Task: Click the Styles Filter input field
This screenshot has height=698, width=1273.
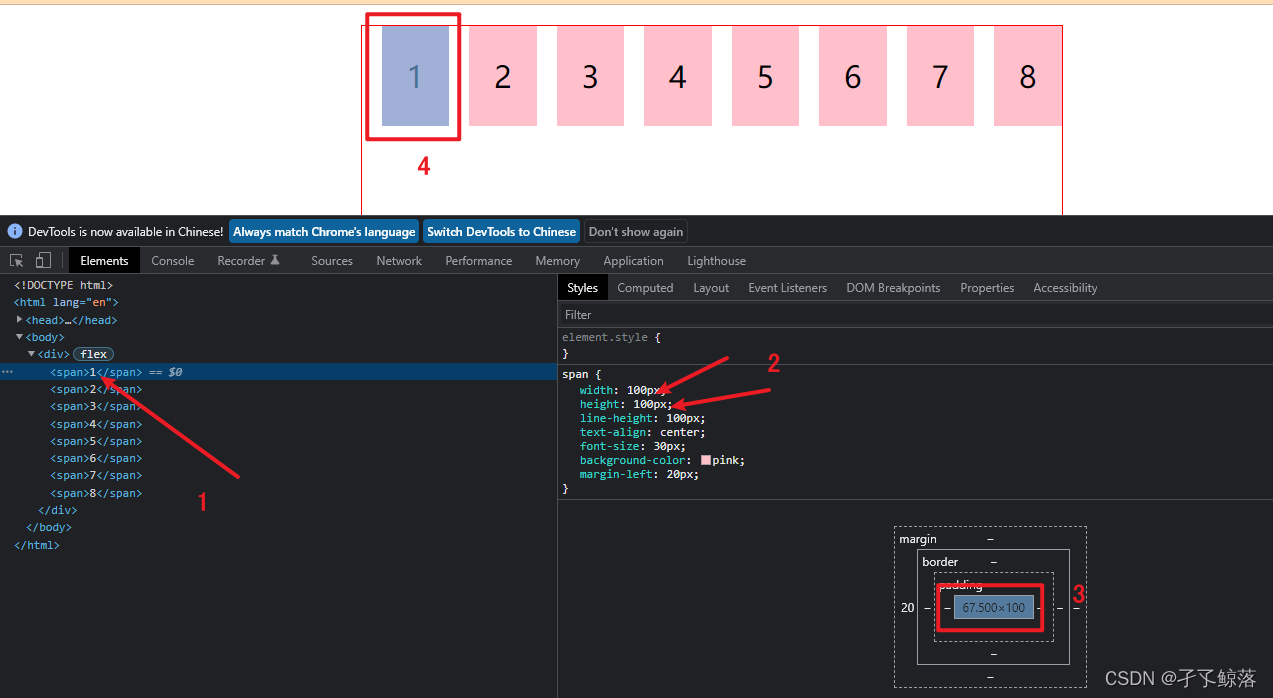Action: (915, 314)
